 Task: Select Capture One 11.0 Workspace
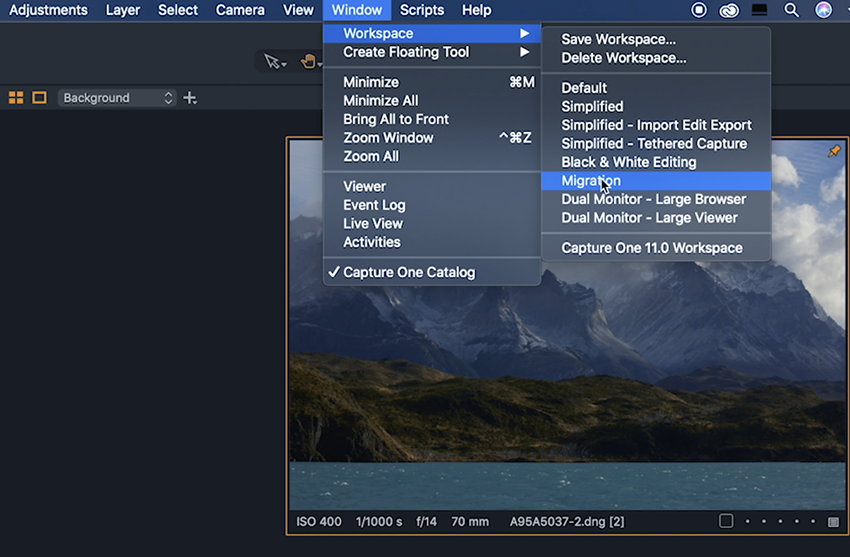[x=656, y=248]
